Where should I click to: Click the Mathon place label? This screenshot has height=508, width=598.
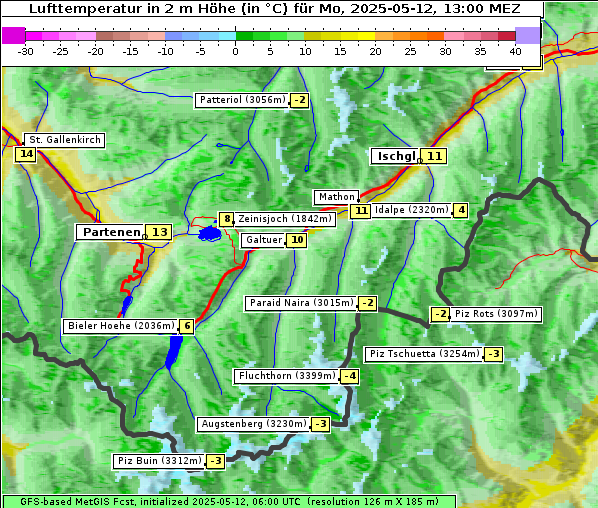(x=337, y=197)
